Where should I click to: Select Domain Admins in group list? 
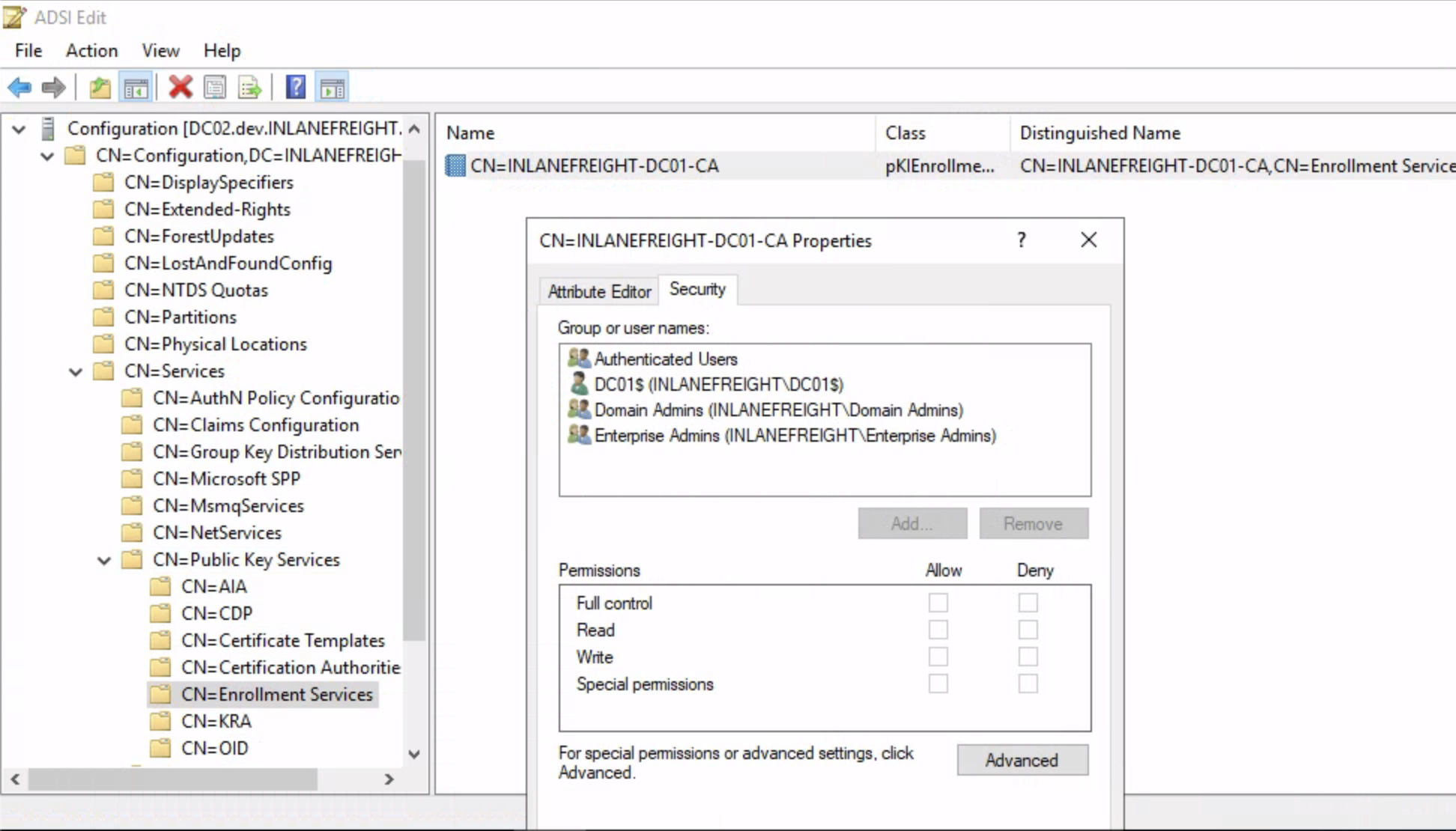[777, 410]
